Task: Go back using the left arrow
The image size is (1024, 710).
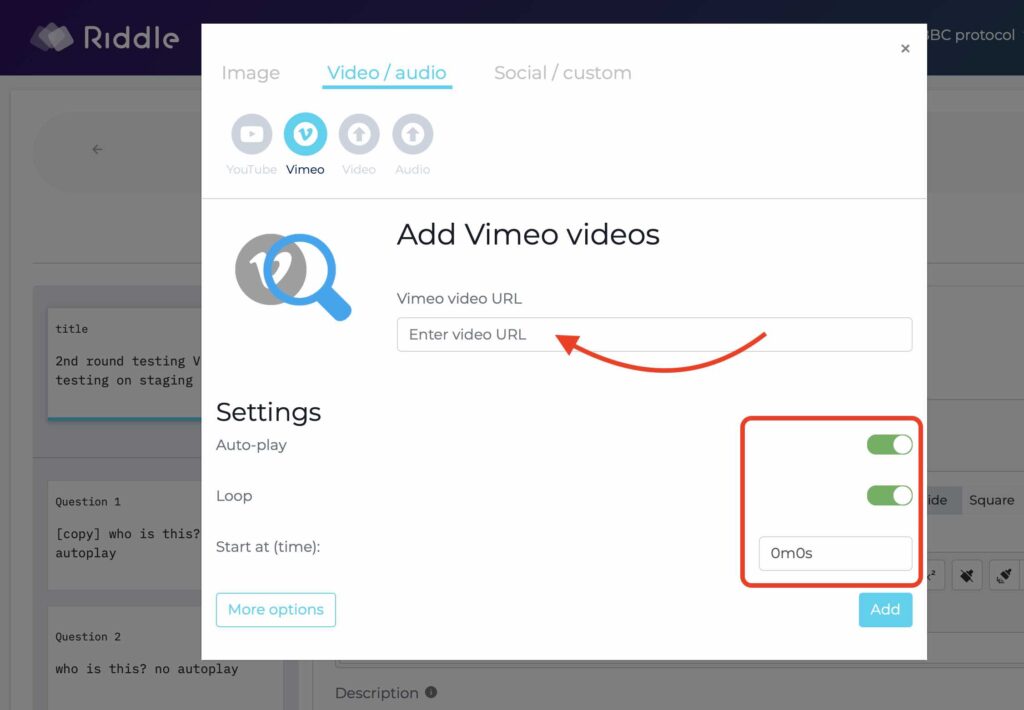Action: pos(97,150)
